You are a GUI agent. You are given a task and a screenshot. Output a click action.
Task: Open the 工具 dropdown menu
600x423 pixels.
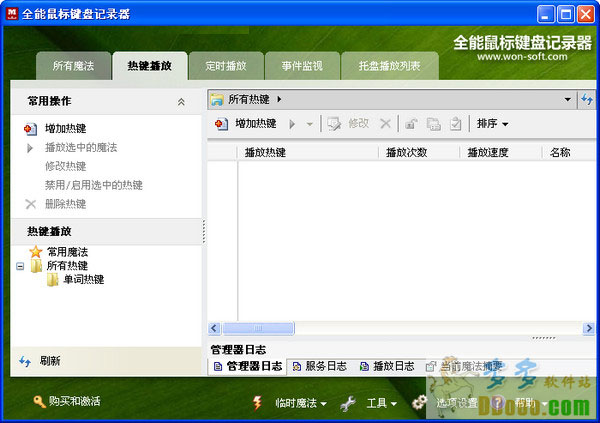click(x=382, y=403)
